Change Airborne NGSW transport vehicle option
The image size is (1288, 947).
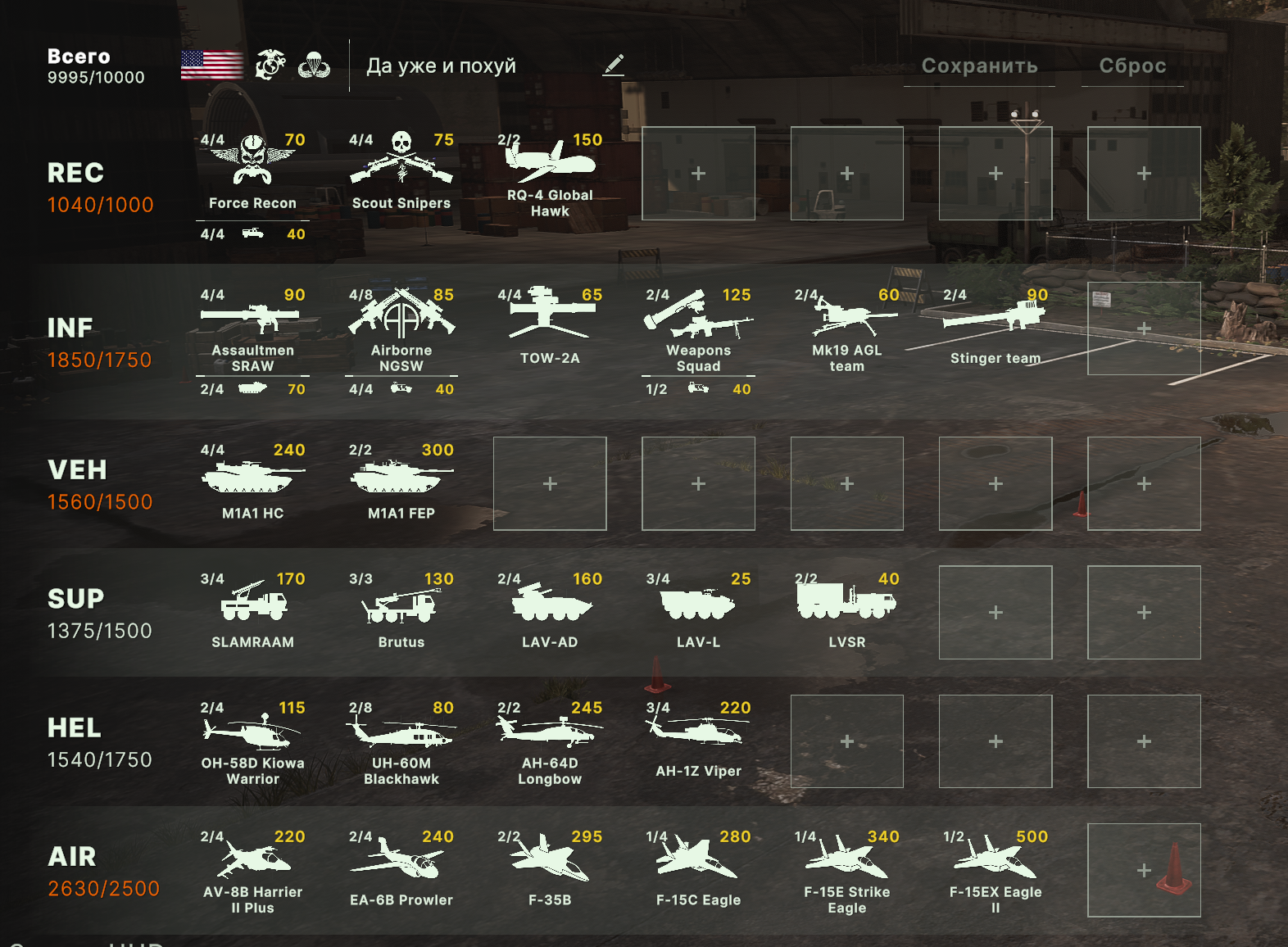coord(401,389)
